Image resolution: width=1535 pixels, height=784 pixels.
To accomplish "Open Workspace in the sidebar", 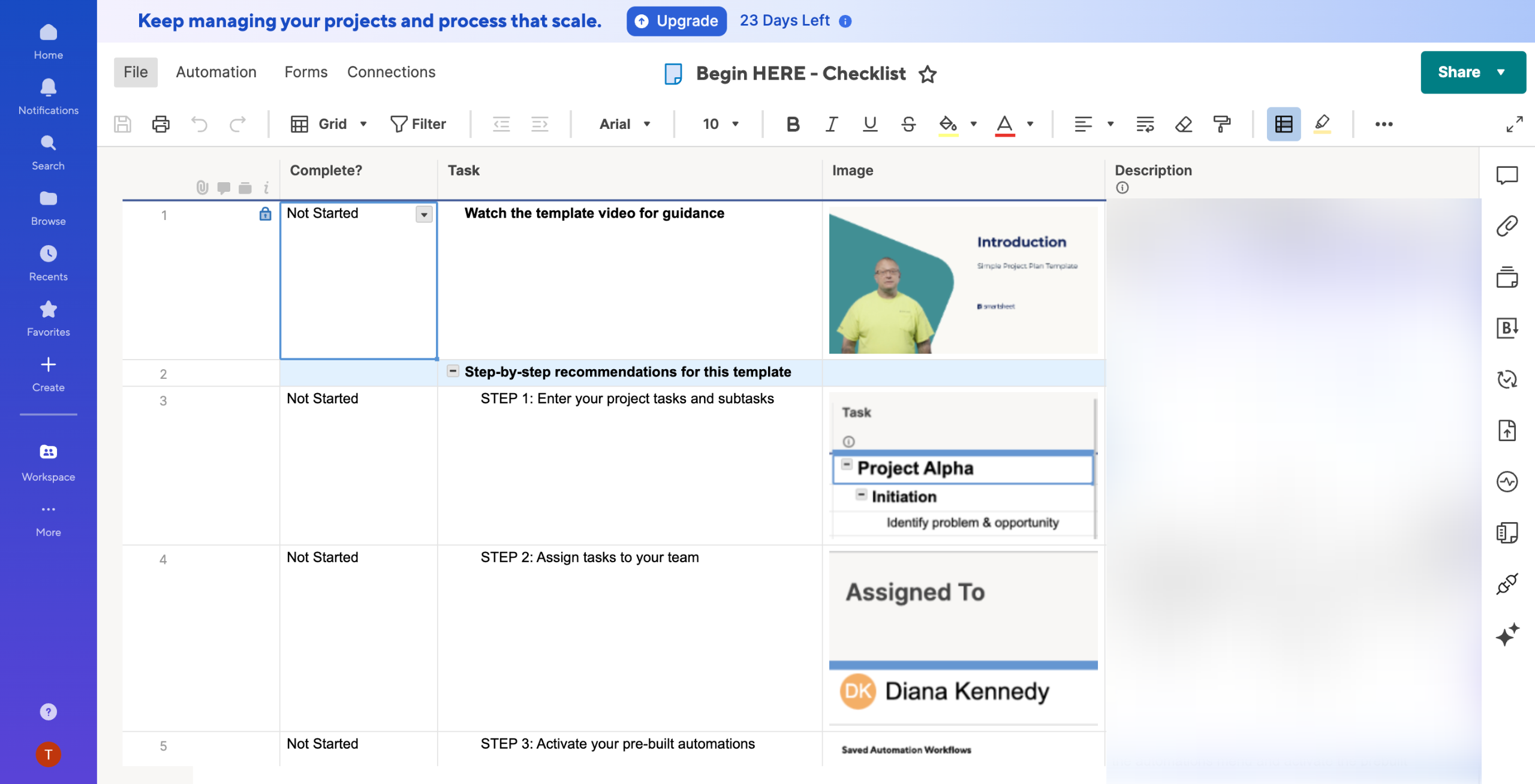I will (x=48, y=463).
